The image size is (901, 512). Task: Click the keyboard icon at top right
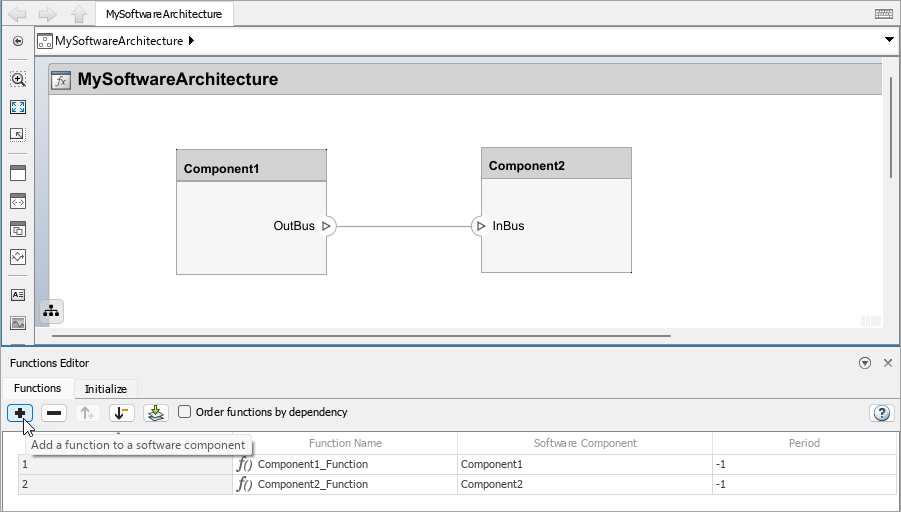(x=883, y=14)
